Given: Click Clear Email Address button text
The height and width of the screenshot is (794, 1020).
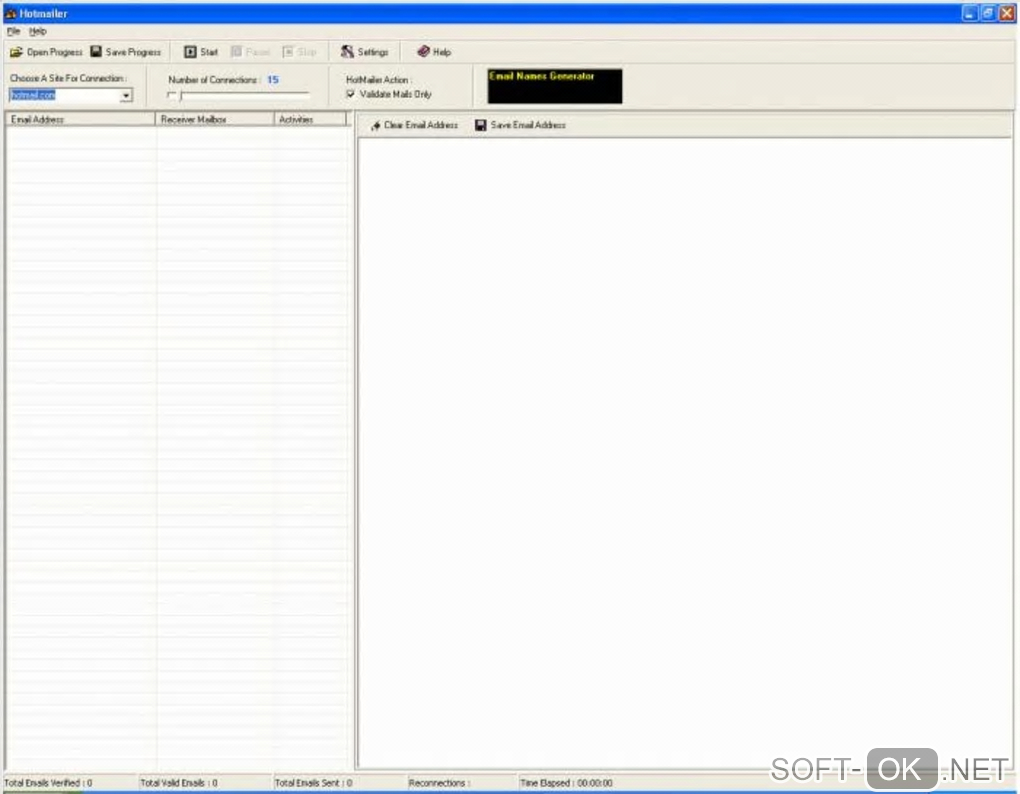Looking at the screenshot, I should pos(421,125).
